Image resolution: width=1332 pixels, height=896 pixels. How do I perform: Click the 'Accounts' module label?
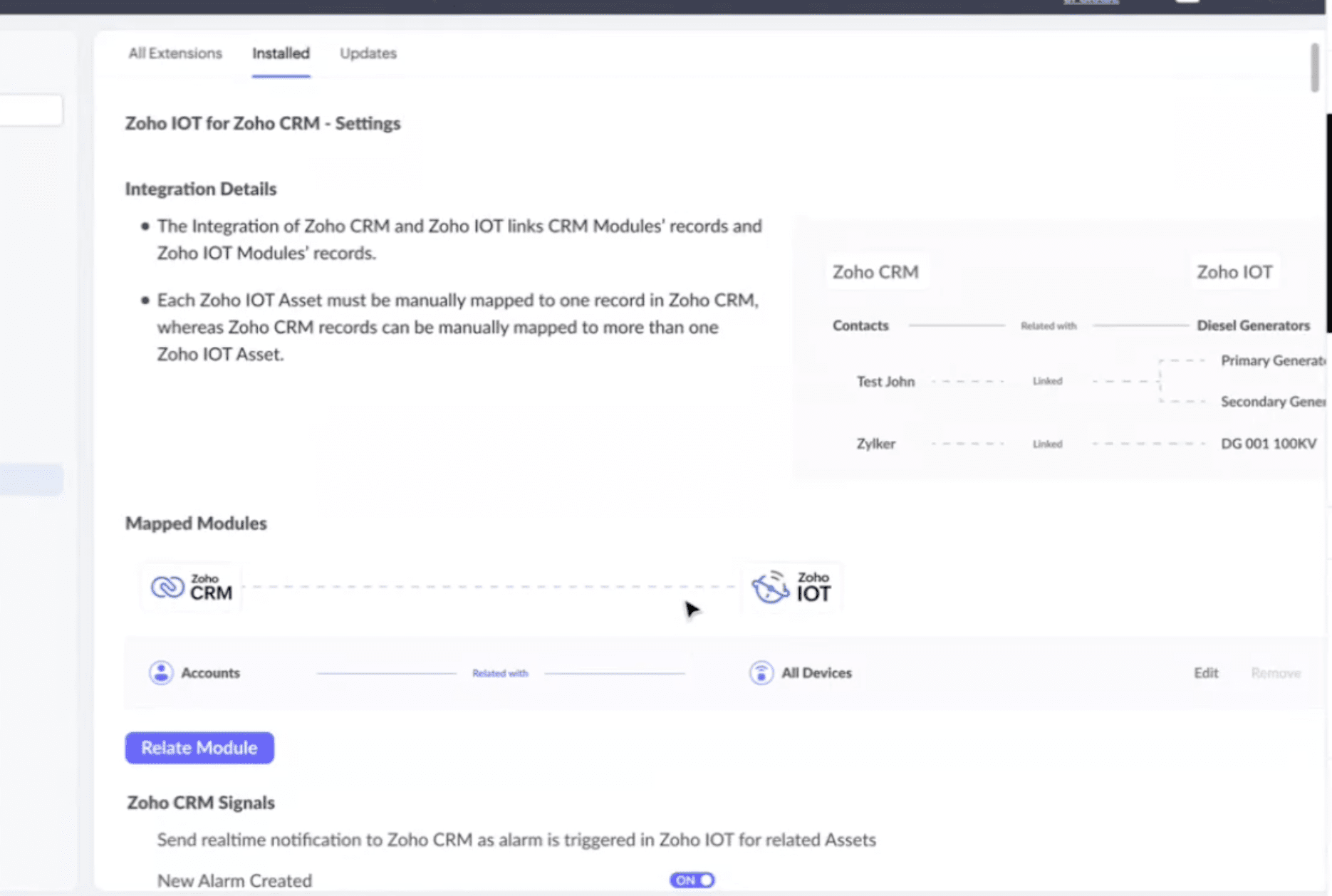(x=210, y=673)
